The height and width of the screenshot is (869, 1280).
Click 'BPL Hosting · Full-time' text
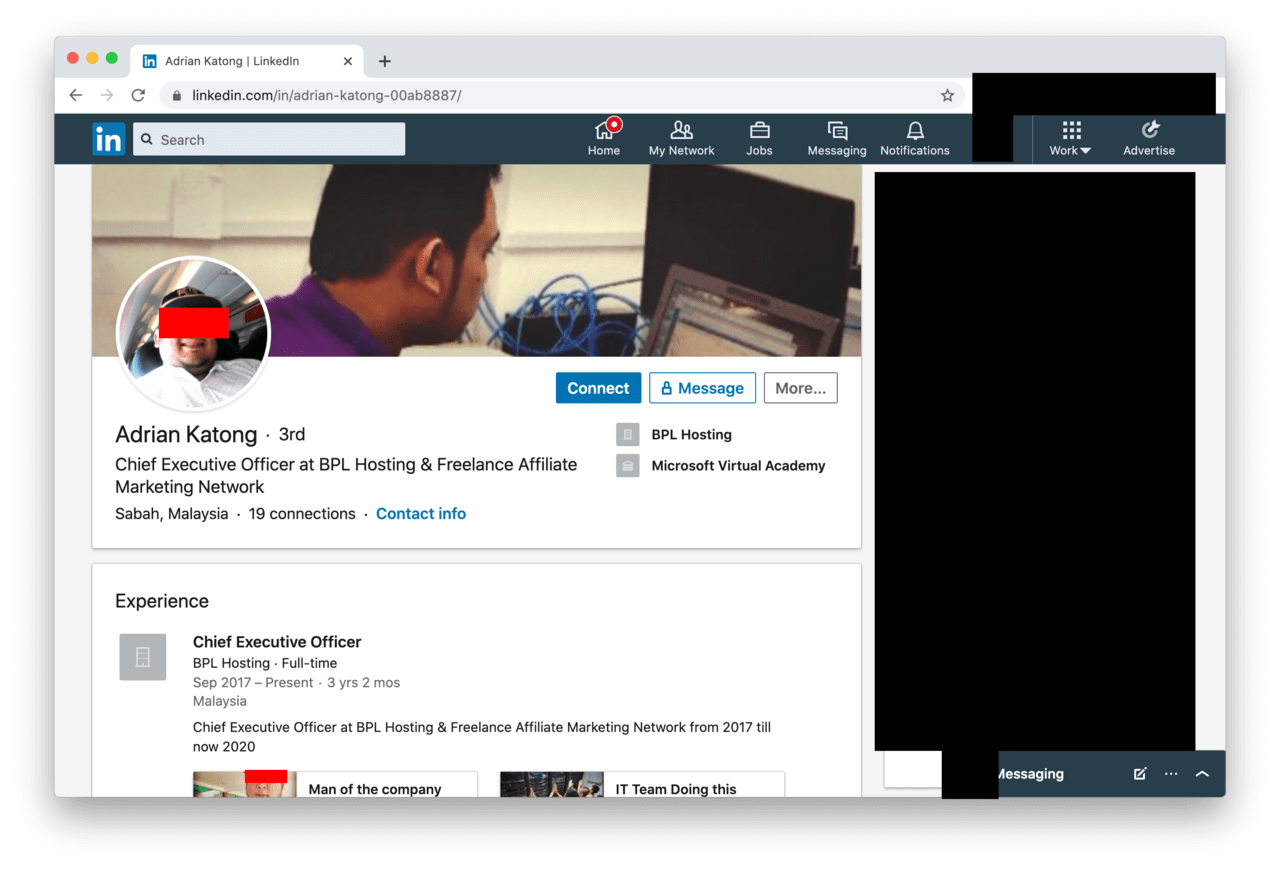(265, 663)
